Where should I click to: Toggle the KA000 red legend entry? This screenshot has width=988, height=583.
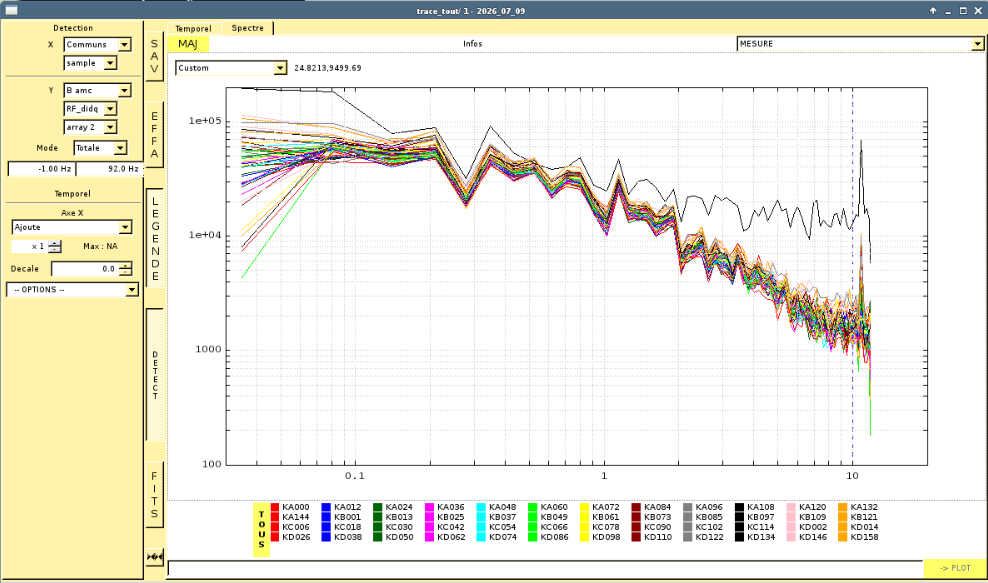pos(290,507)
